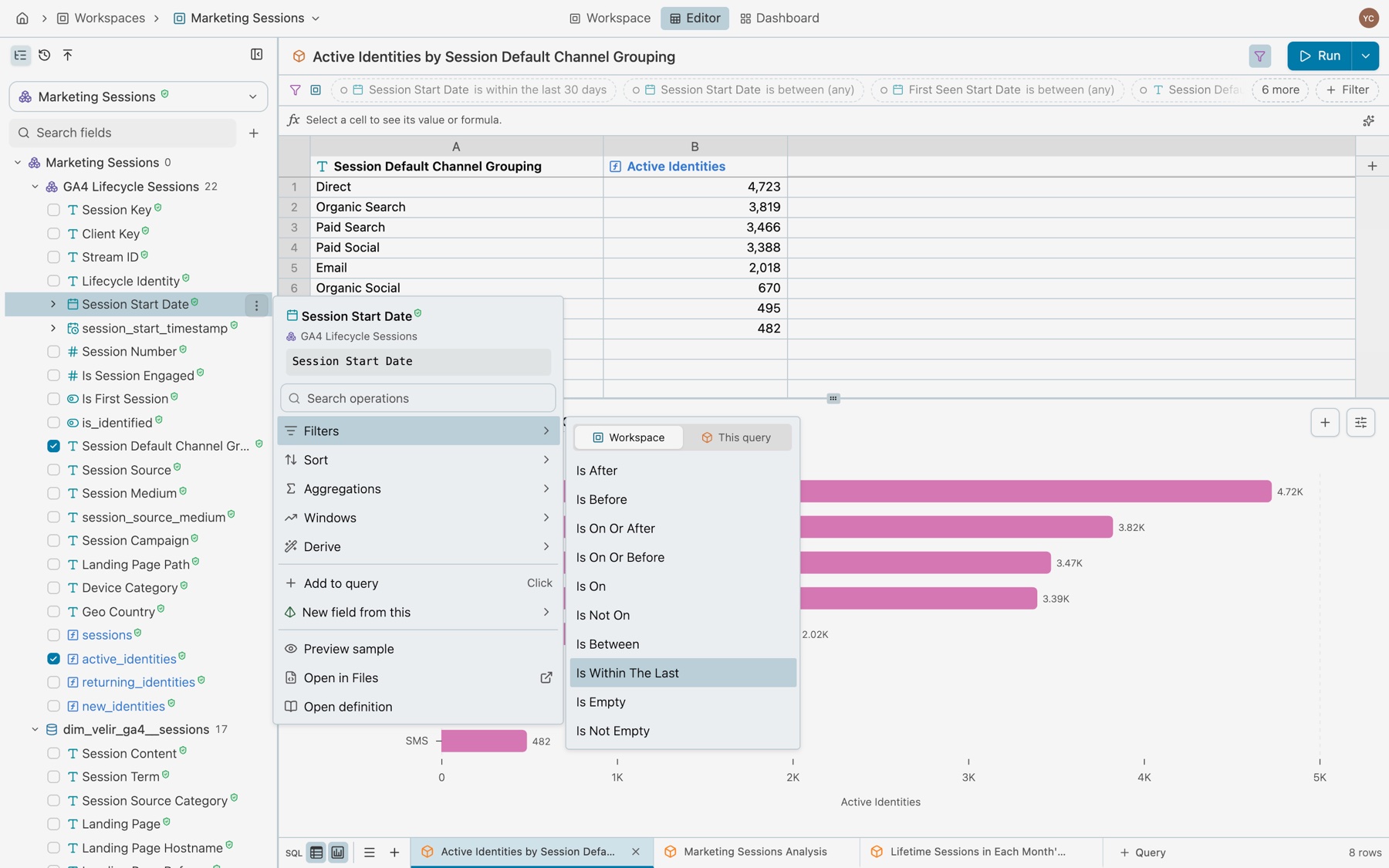Image resolution: width=1389 pixels, height=868 pixels.
Task: Select Is Within The Last filter
Action: (x=683, y=673)
